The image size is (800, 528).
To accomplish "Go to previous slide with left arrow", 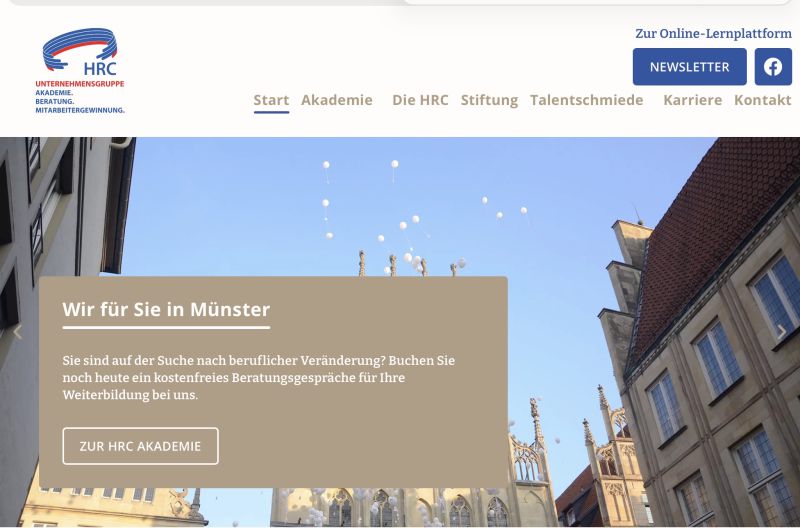I will tap(17, 332).
